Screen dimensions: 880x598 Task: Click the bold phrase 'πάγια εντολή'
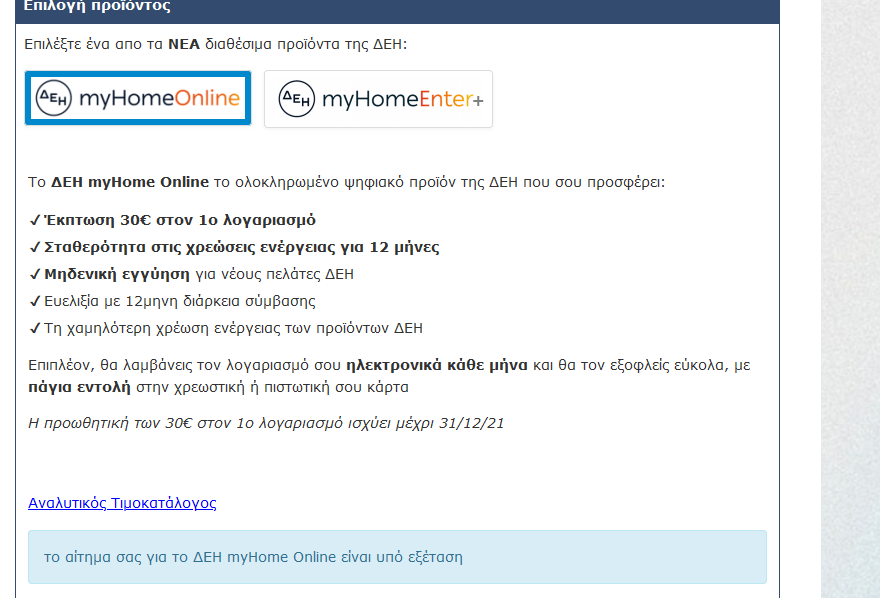(x=79, y=387)
